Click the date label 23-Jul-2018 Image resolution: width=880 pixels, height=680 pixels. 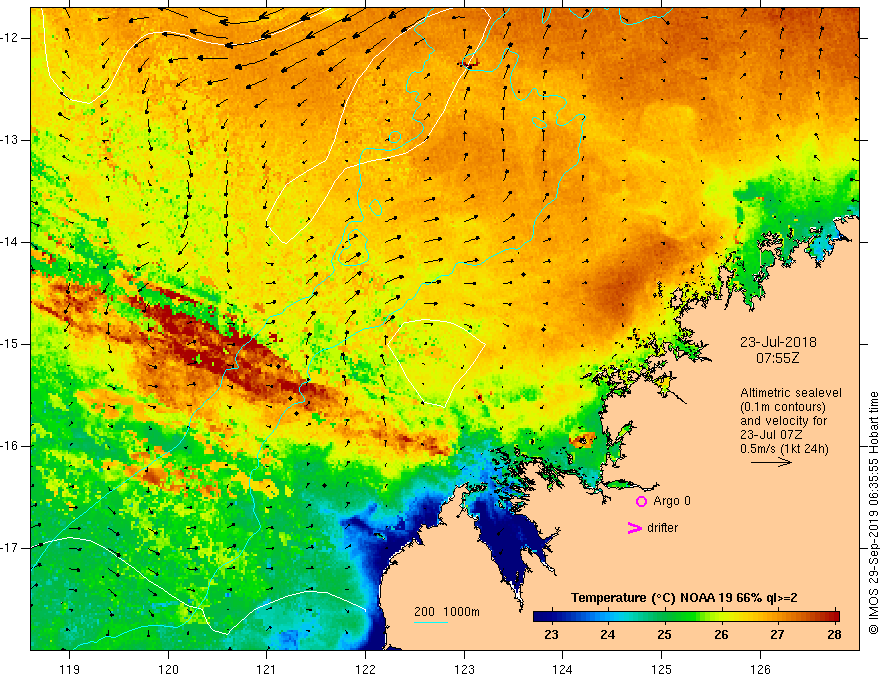tap(778, 342)
